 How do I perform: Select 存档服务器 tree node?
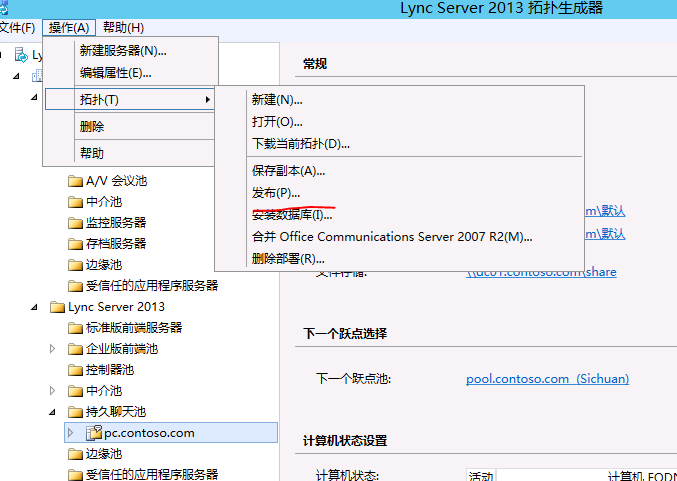coord(116,244)
